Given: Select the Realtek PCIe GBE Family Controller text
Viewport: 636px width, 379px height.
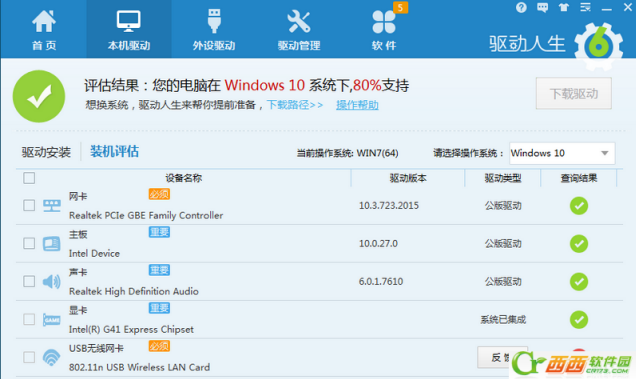Looking at the screenshot, I should (146, 215).
